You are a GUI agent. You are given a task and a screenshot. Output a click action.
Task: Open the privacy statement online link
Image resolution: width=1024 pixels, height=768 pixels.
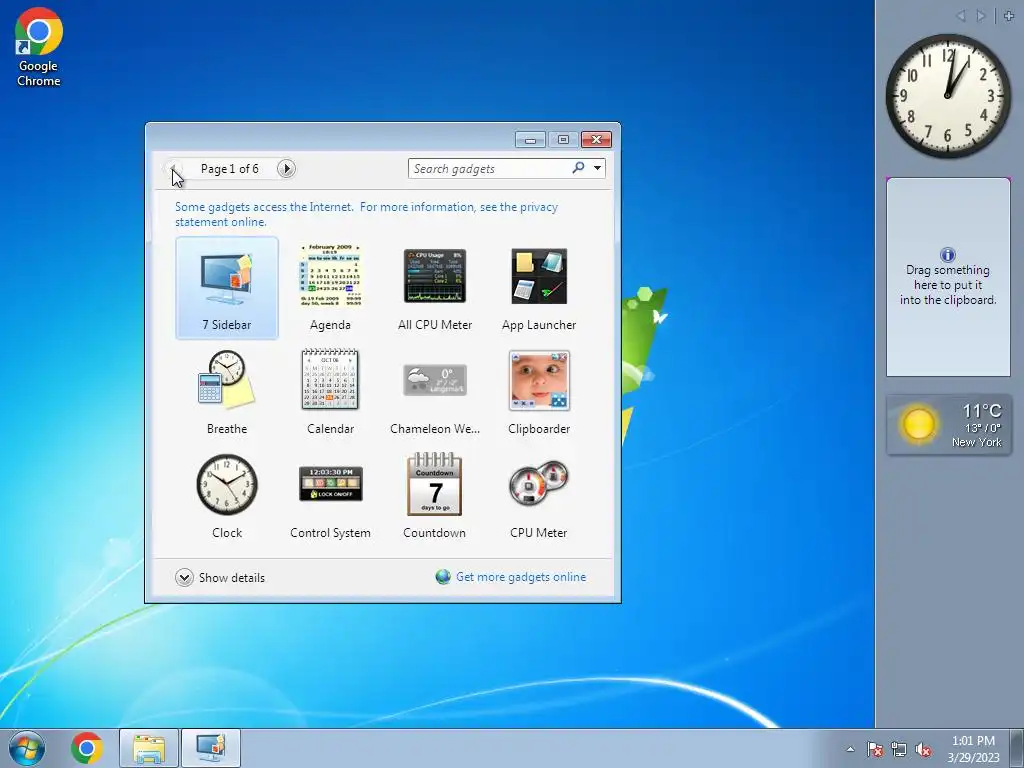(366, 214)
